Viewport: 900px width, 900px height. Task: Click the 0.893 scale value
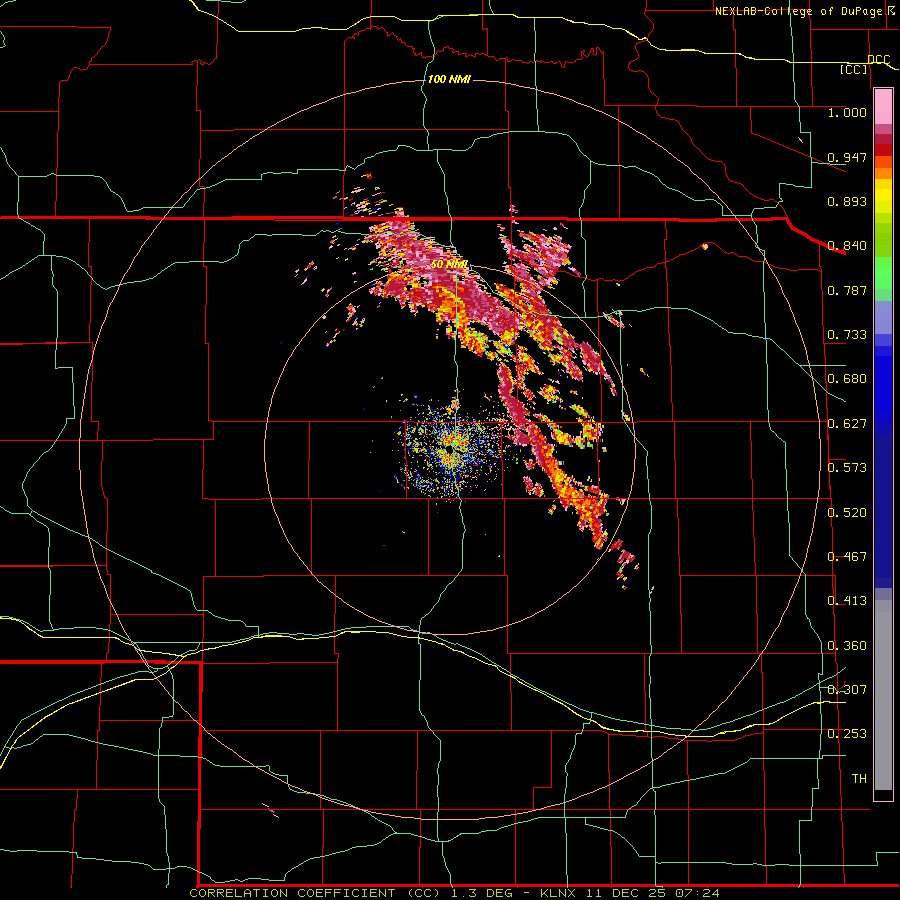847,201
